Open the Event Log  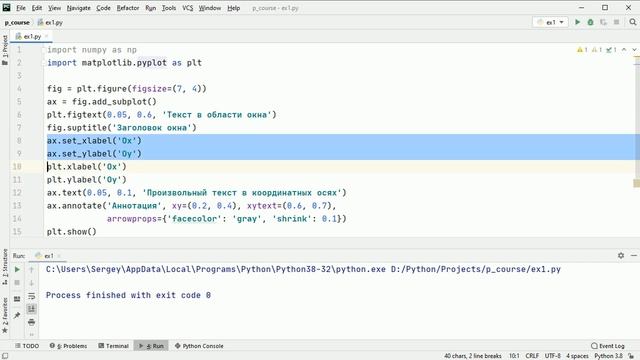608,346
